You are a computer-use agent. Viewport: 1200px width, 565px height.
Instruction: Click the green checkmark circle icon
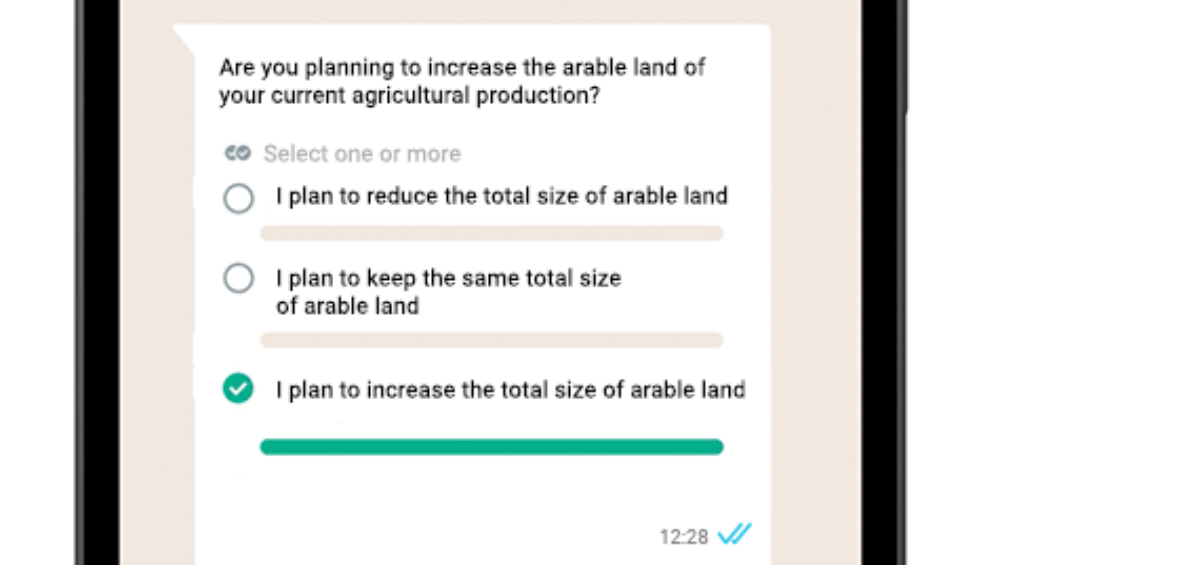pyautogui.click(x=238, y=388)
